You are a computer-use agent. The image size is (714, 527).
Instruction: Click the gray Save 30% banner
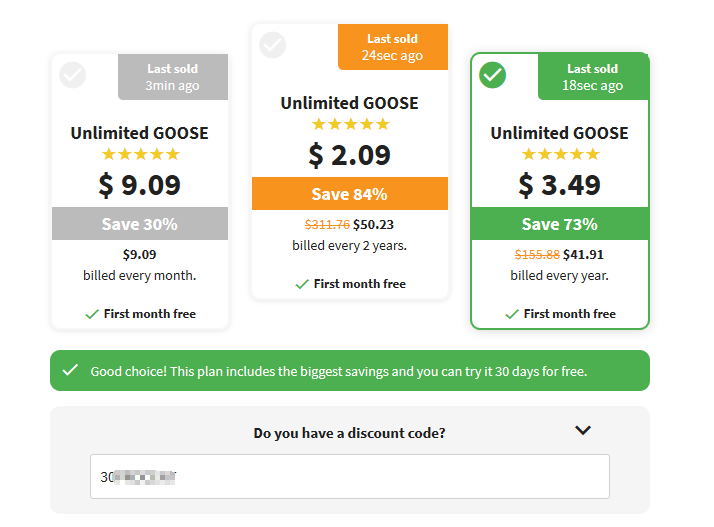point(140,224)
